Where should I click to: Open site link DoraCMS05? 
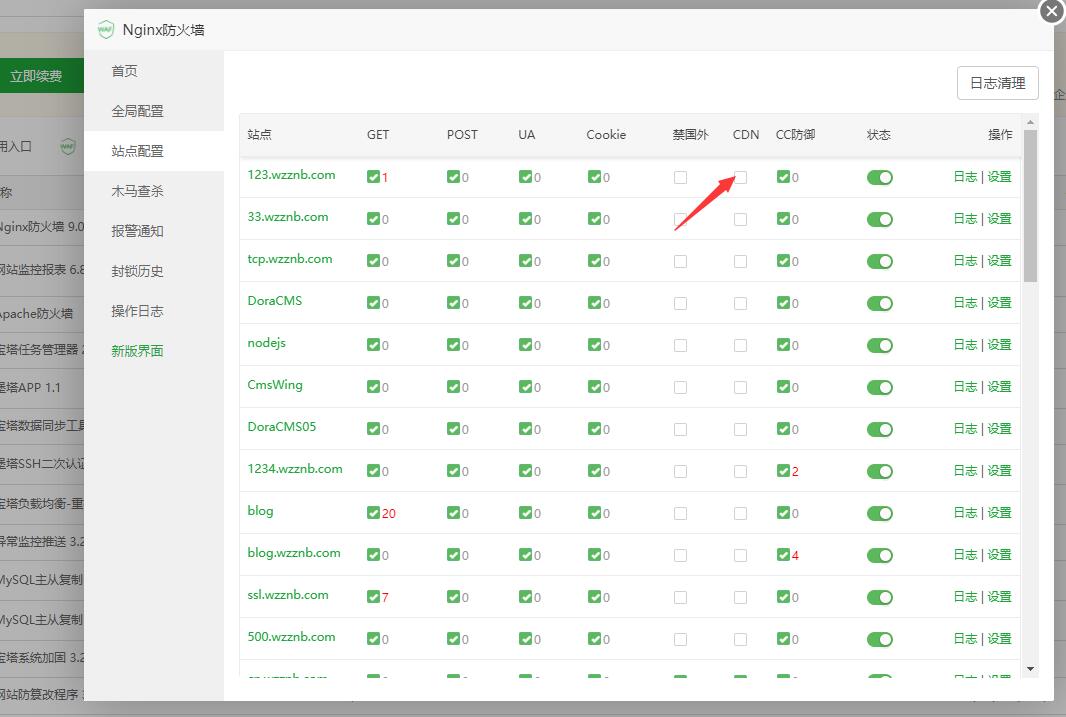[281, 427]
